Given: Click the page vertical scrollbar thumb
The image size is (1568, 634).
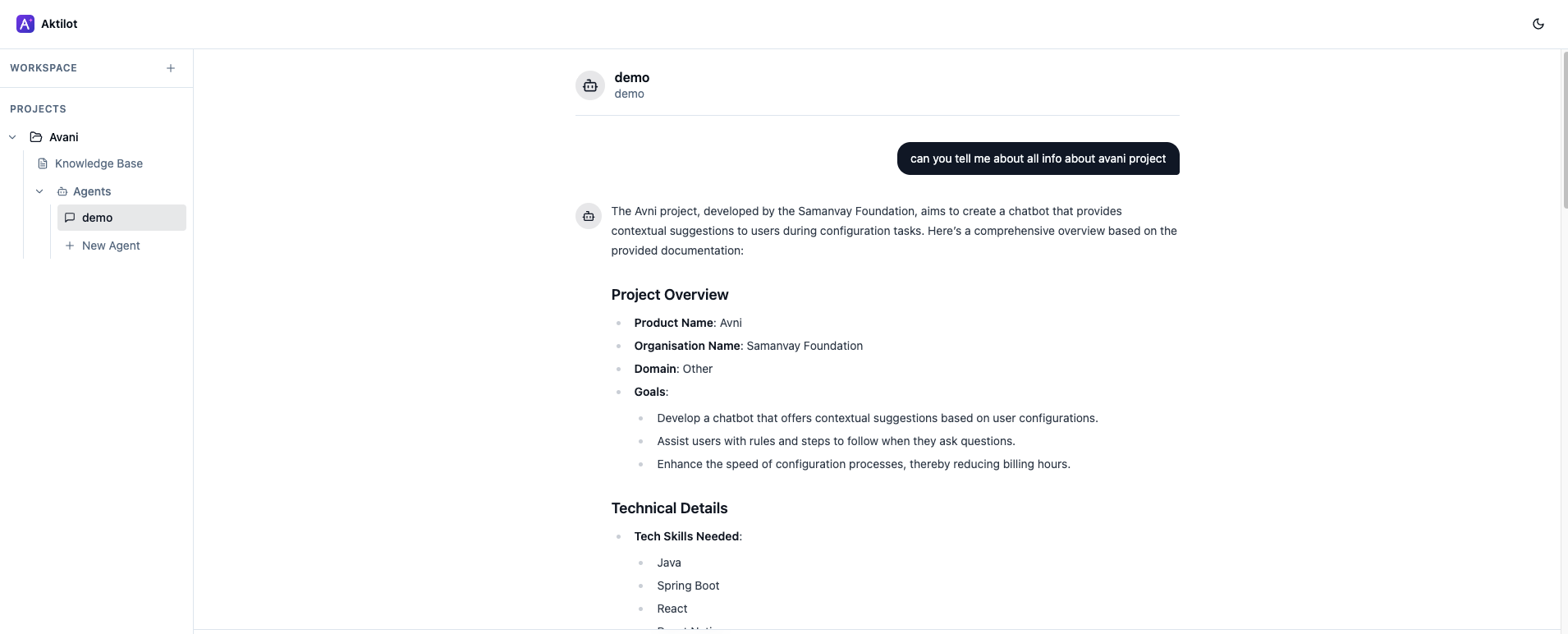Looking at the screenshot, I should point(1565,131).
